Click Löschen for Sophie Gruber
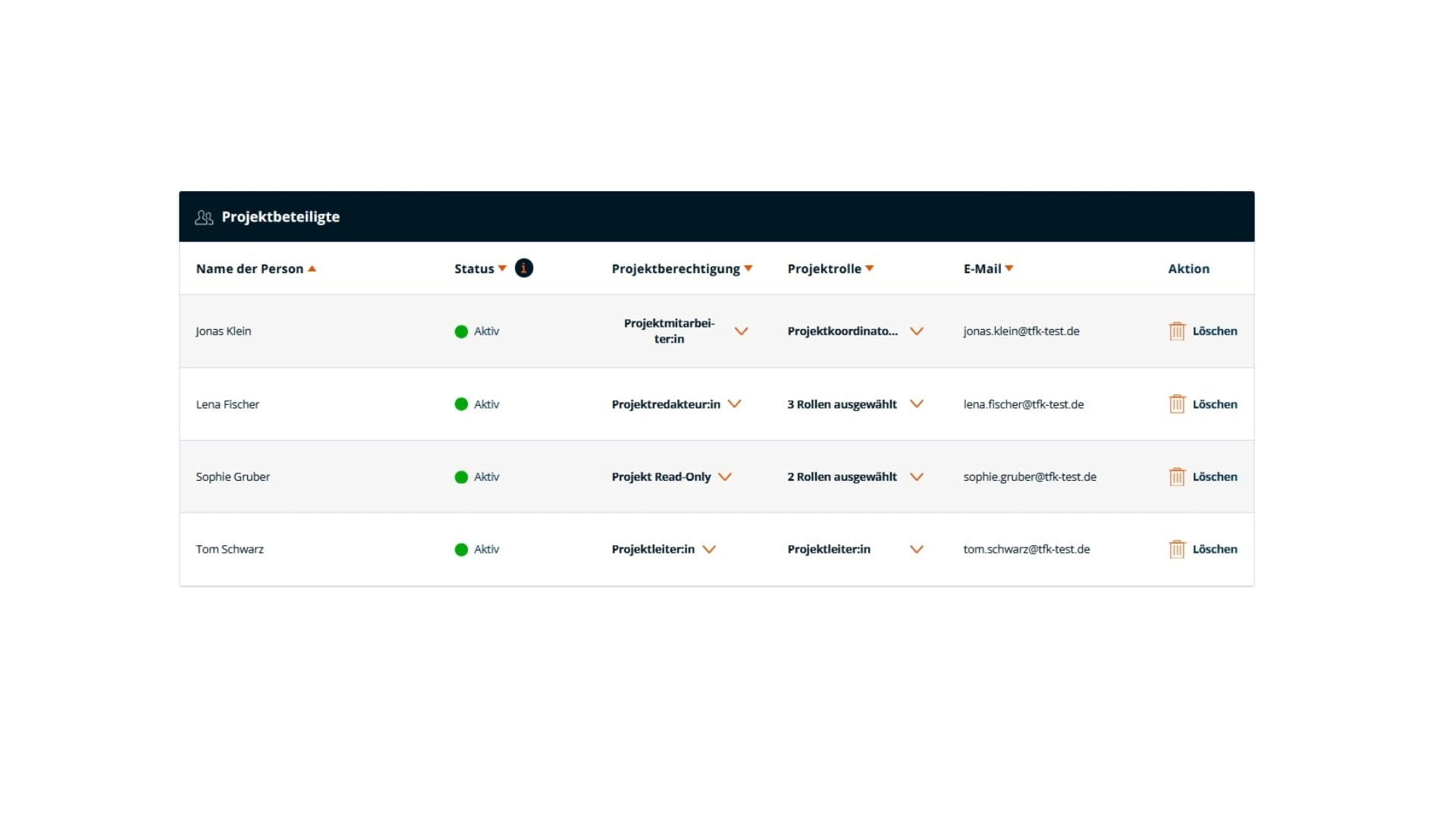Image resolution: width=1456 pixels, height=819 pixels. click(x=1215, y=477)
